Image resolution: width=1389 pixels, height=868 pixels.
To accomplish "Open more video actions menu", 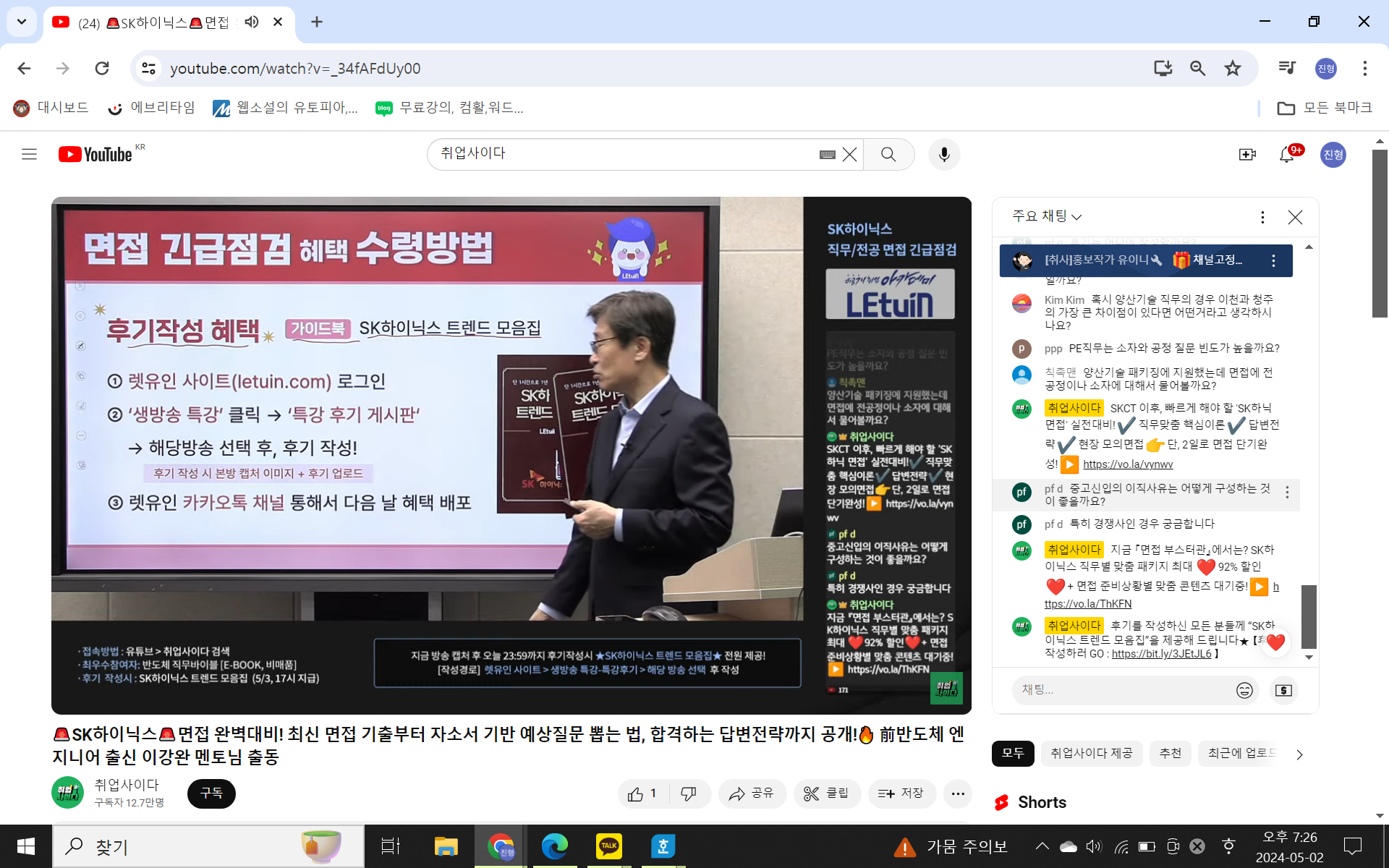I will 958,793.
